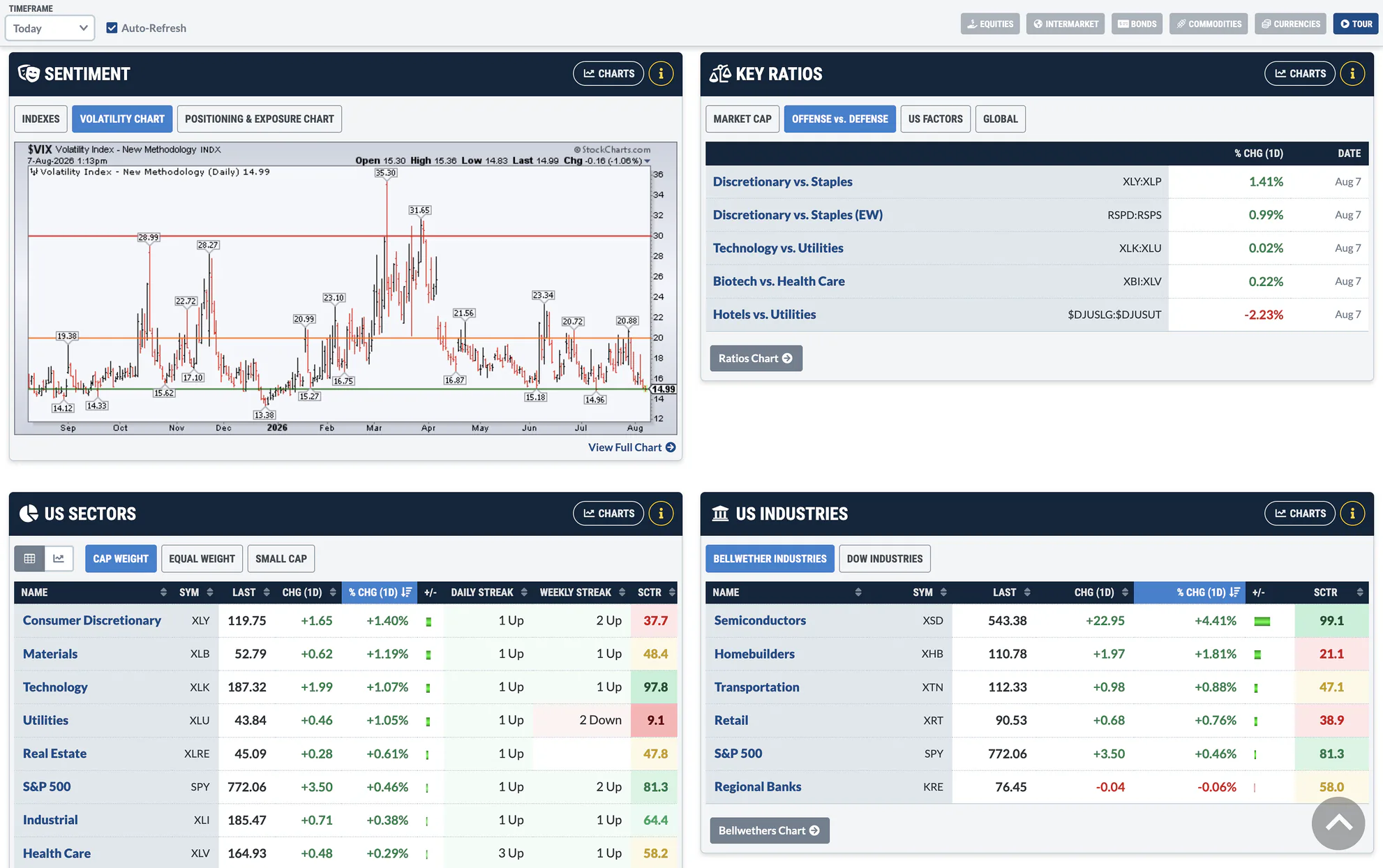Open Charts for the US Industries panel
Viewport: 1383px width, 868px height.
pos(1300,514)
